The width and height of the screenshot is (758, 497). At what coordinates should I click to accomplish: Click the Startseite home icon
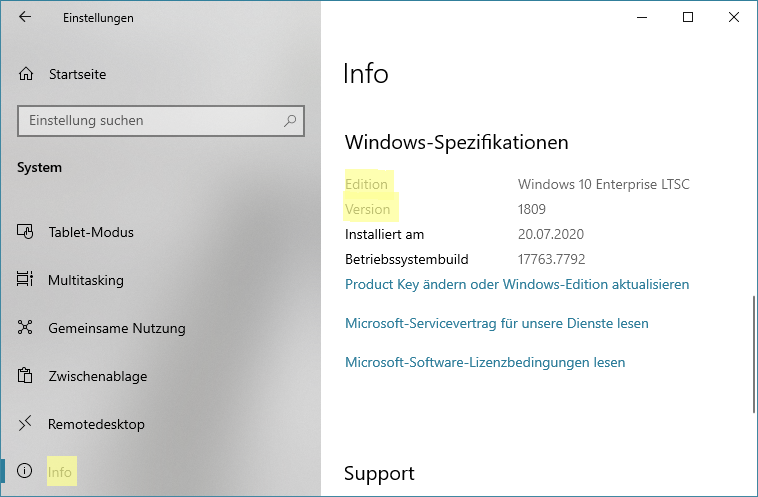coord(26,74)
